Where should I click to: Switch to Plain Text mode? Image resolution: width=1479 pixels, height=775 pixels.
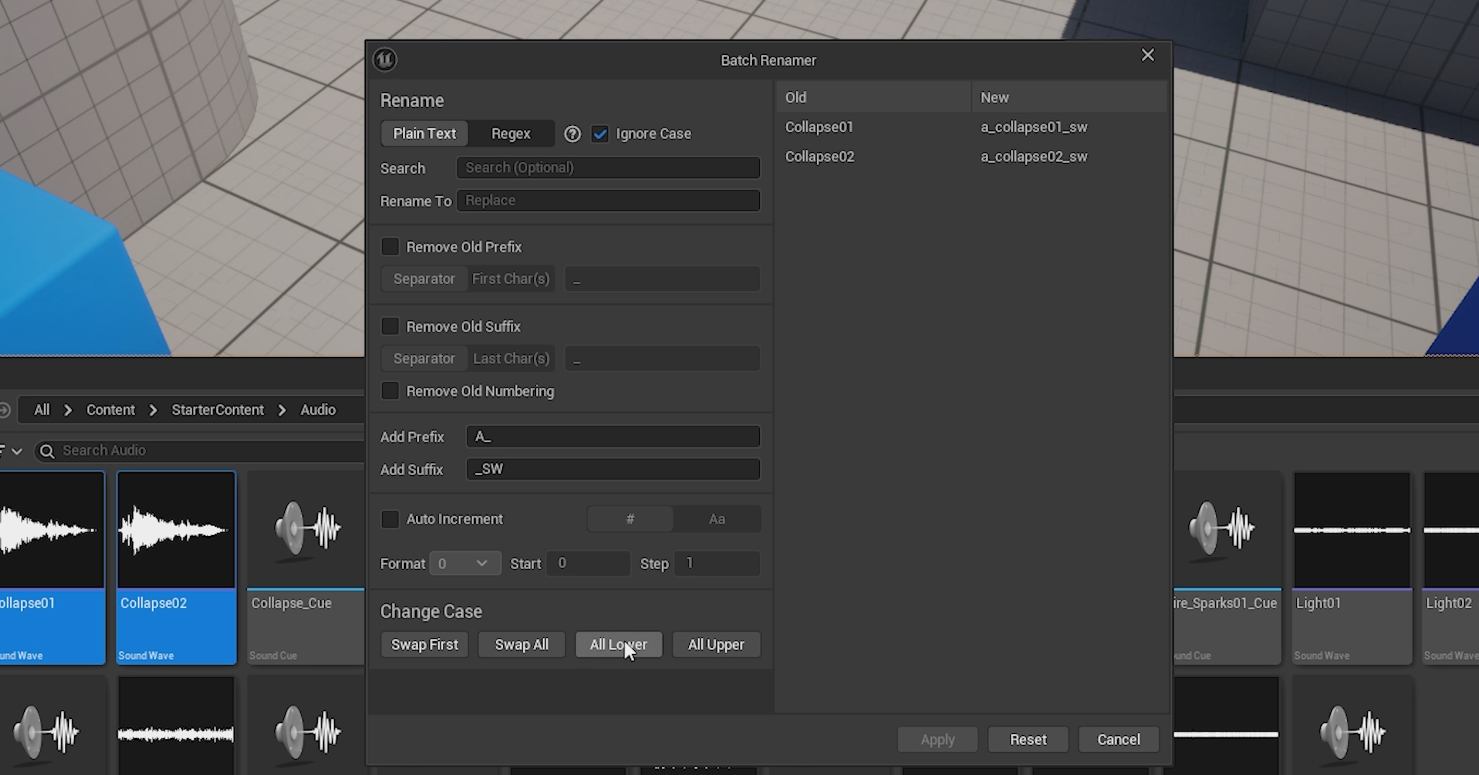tap(424, 134)
